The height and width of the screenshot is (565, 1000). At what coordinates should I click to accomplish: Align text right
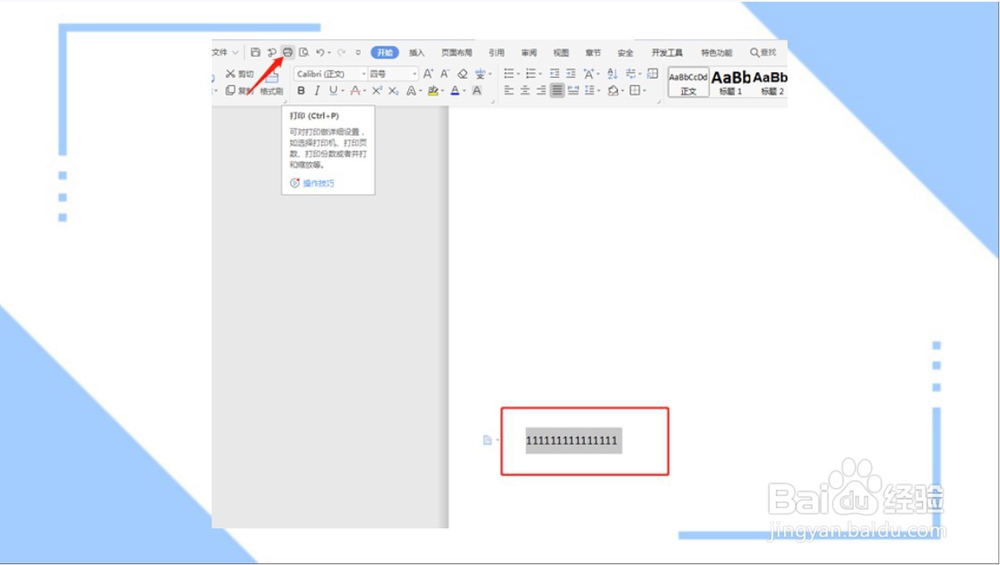(x=541, y=91)
